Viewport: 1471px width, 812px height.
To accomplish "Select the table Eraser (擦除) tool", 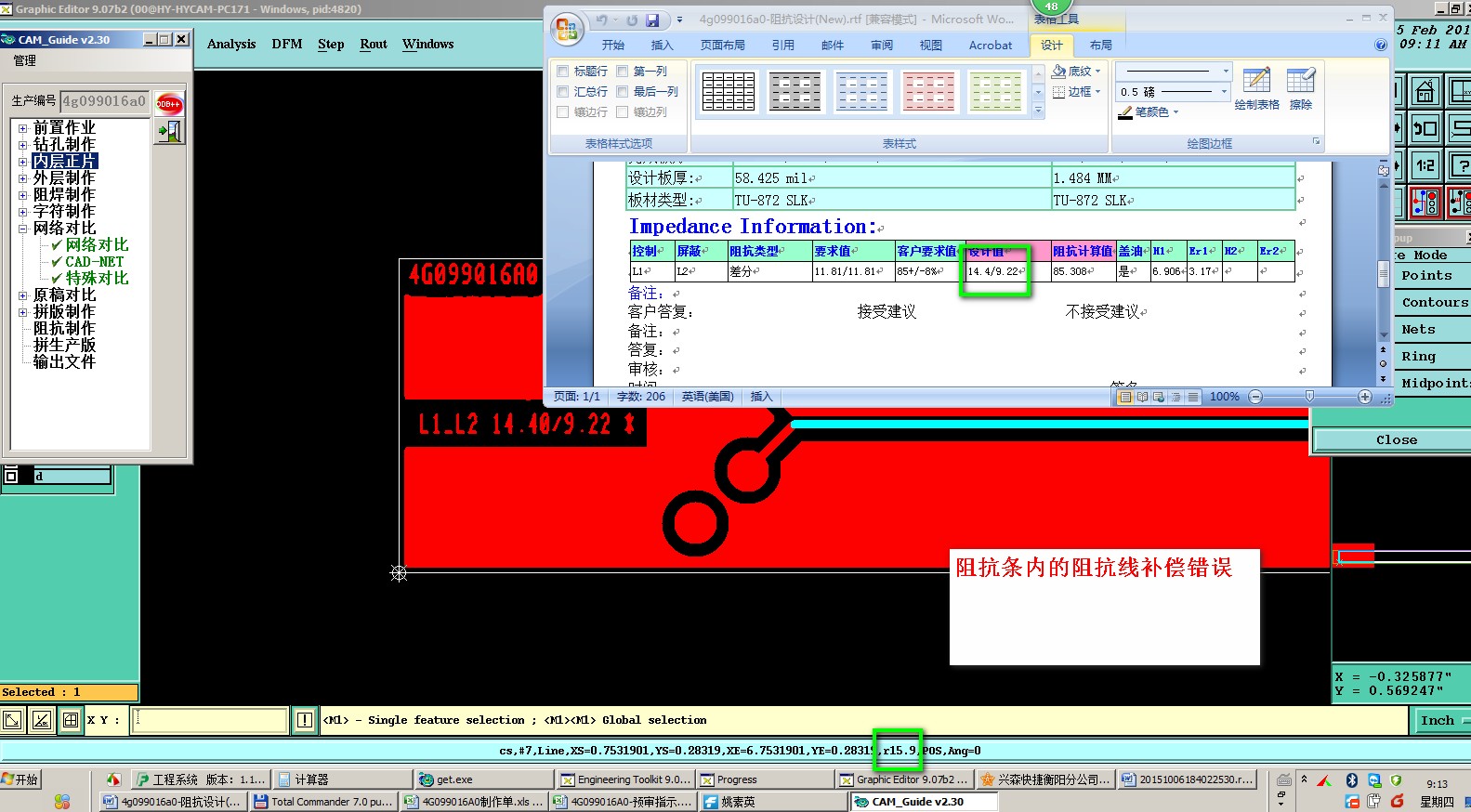I will (x=1301, y=88).
